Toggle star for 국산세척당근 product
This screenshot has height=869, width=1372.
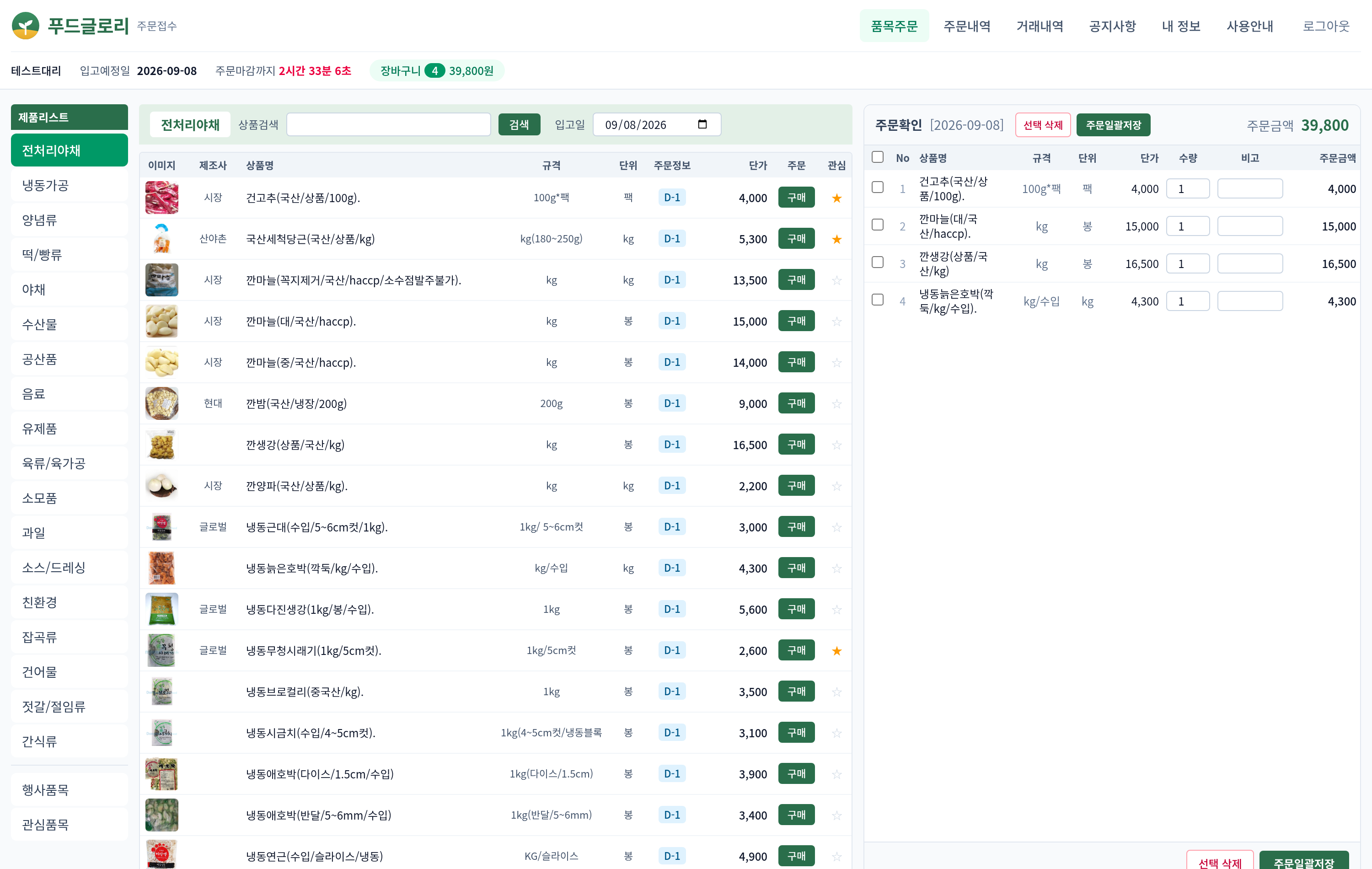click(x=836, y=239)
